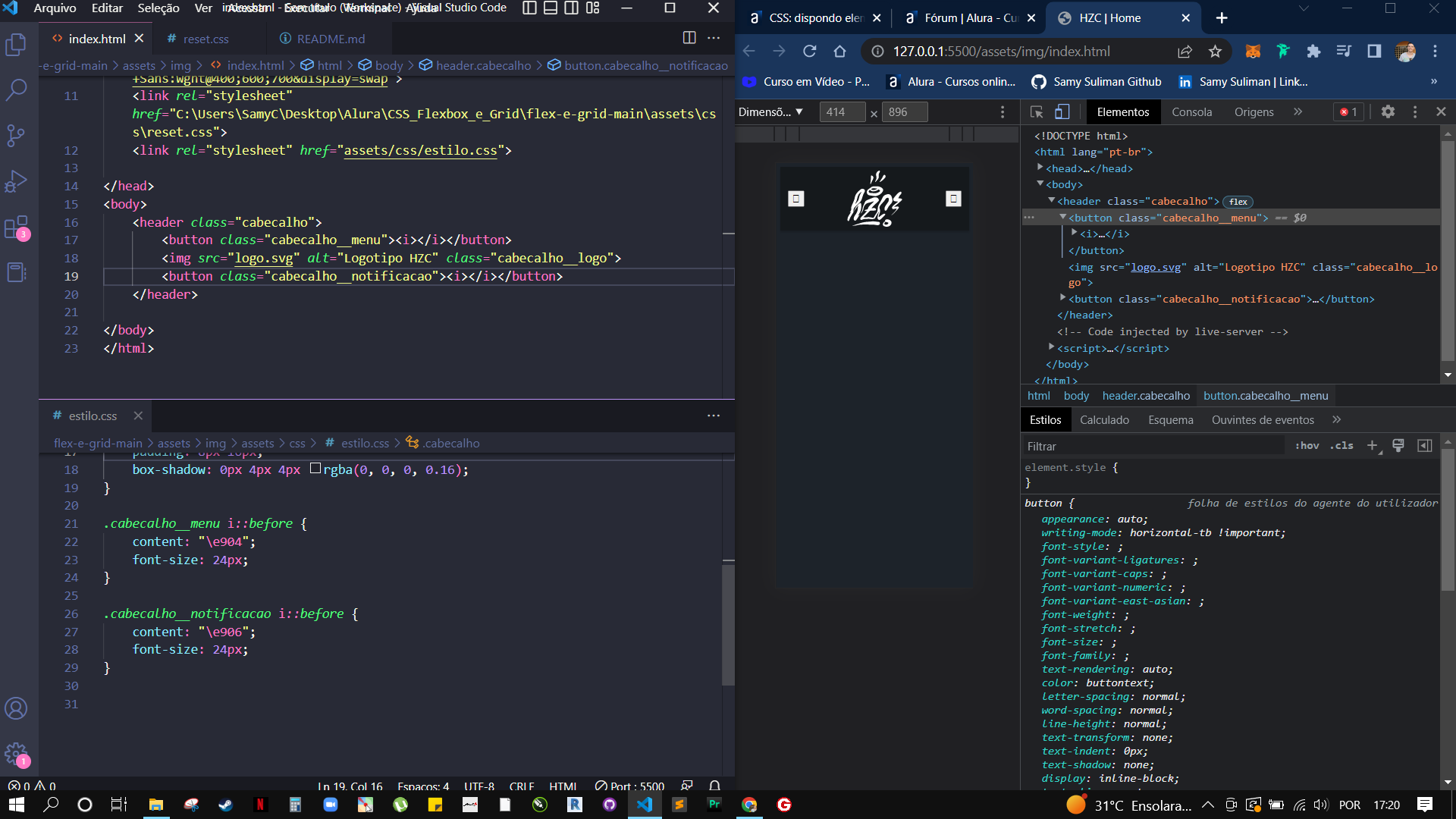The height and width of the screenshot is (819, 1456).
Task: Open the Dimensões device dropdown
Action: [770, 112]
